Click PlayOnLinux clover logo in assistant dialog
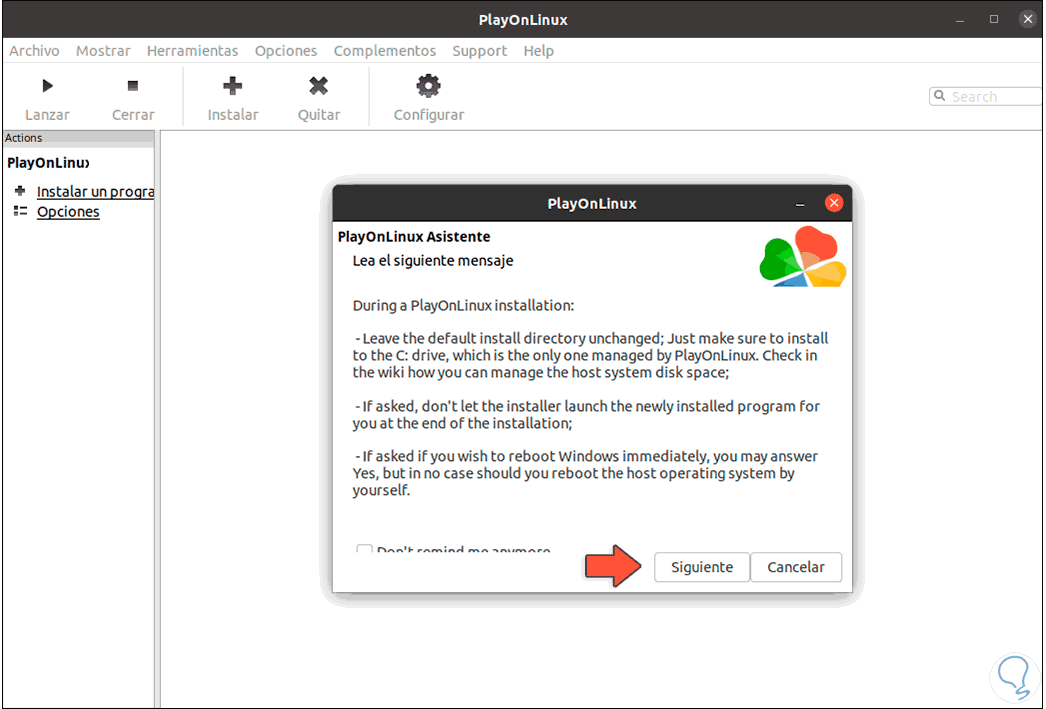The width and height of the screenshot is (1046, 709). (x=803, y=257)
